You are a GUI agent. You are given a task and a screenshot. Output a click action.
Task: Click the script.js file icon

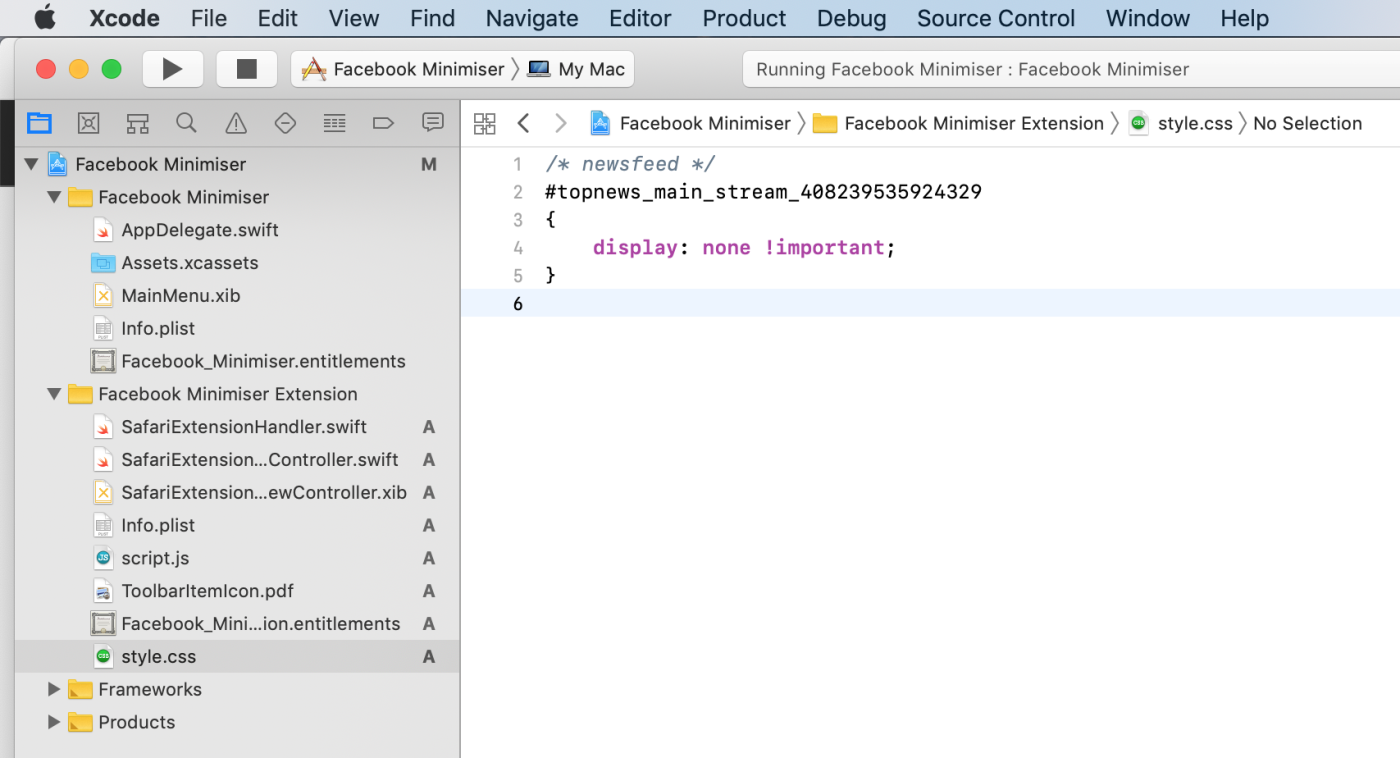(x=103, y=558)
